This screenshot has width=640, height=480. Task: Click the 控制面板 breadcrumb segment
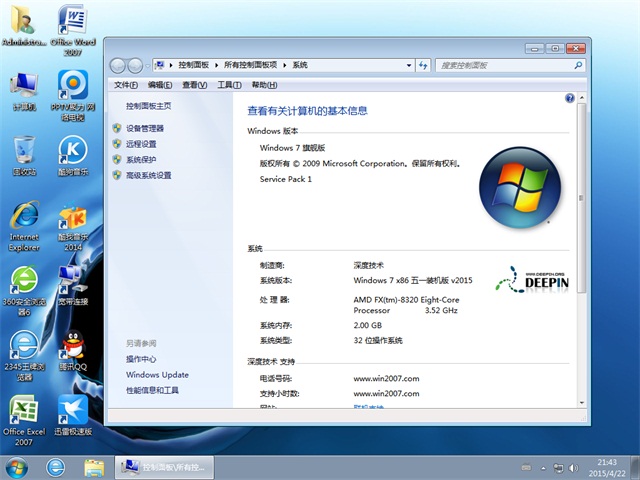point(193,65)
